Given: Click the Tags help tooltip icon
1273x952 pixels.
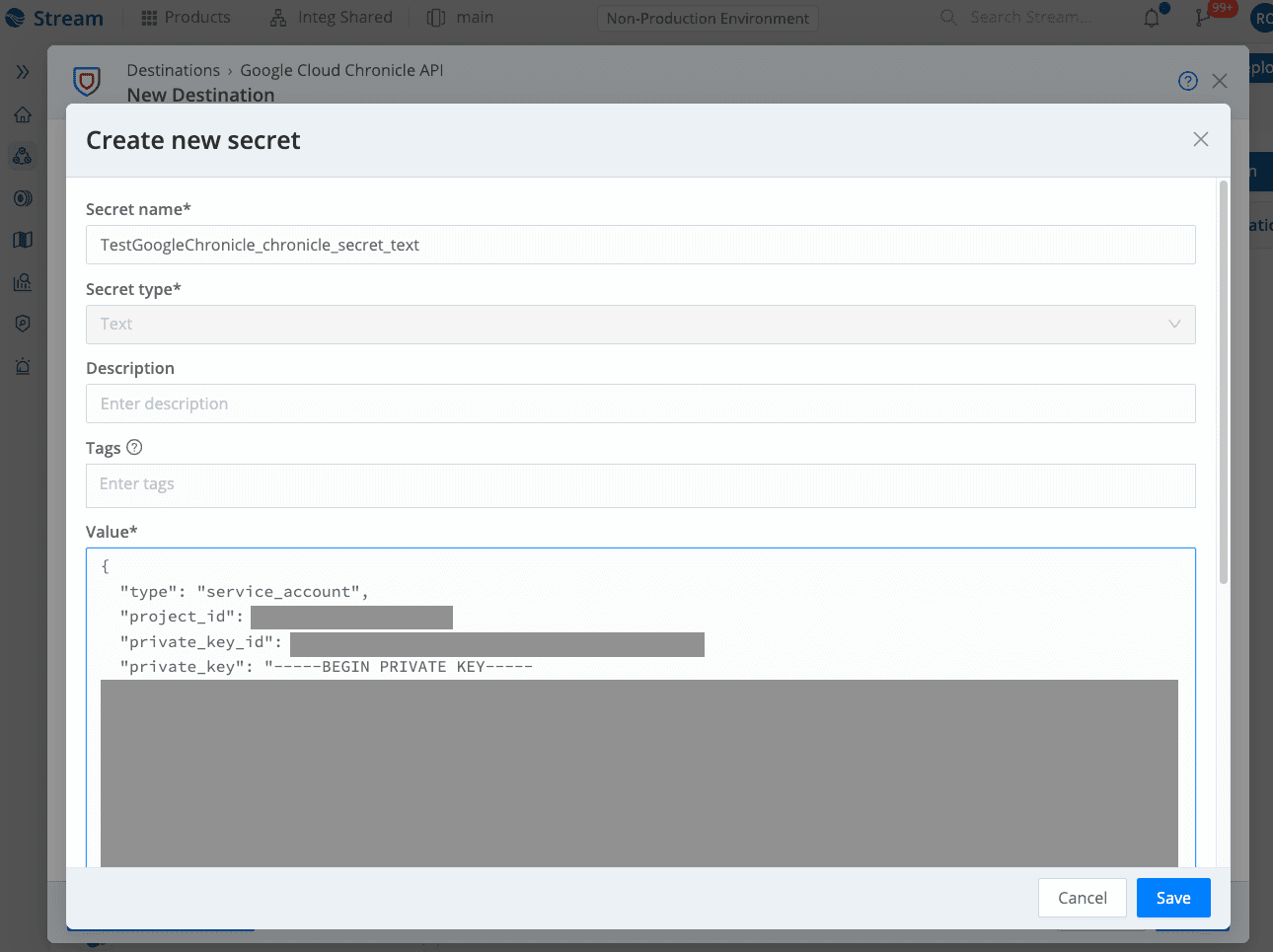Looking at the screenshot, I should [135, 447].
